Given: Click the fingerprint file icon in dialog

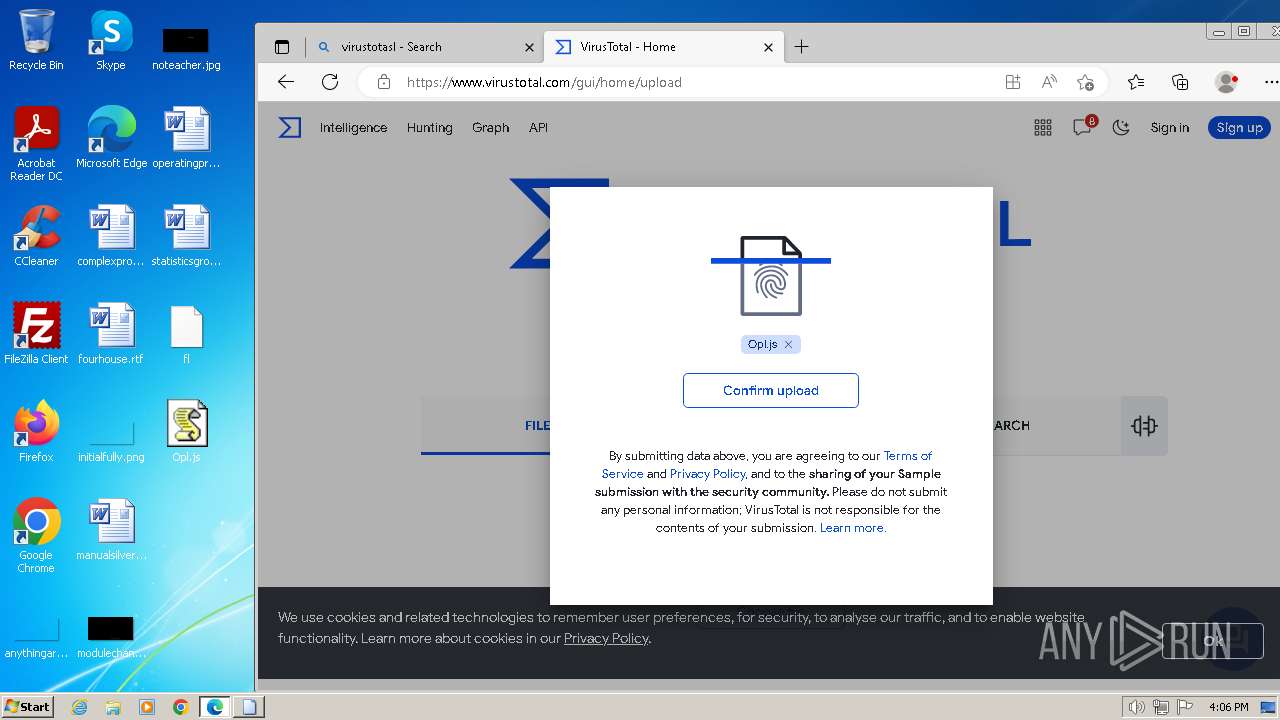Looking at the screenshot, I should click(x=771, y=276).
